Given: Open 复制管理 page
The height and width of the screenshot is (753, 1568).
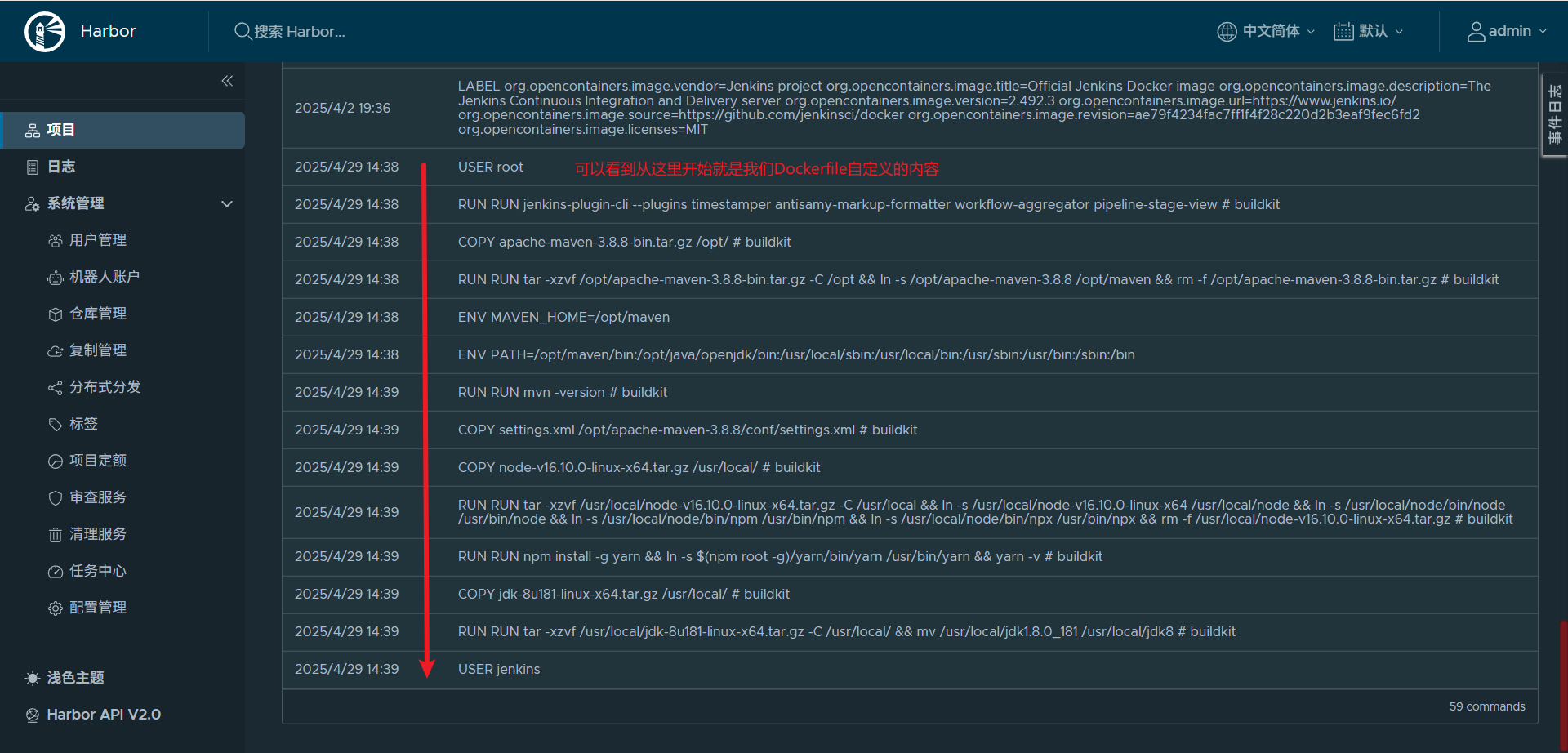Looking at the screenshot, I should 98,350.
